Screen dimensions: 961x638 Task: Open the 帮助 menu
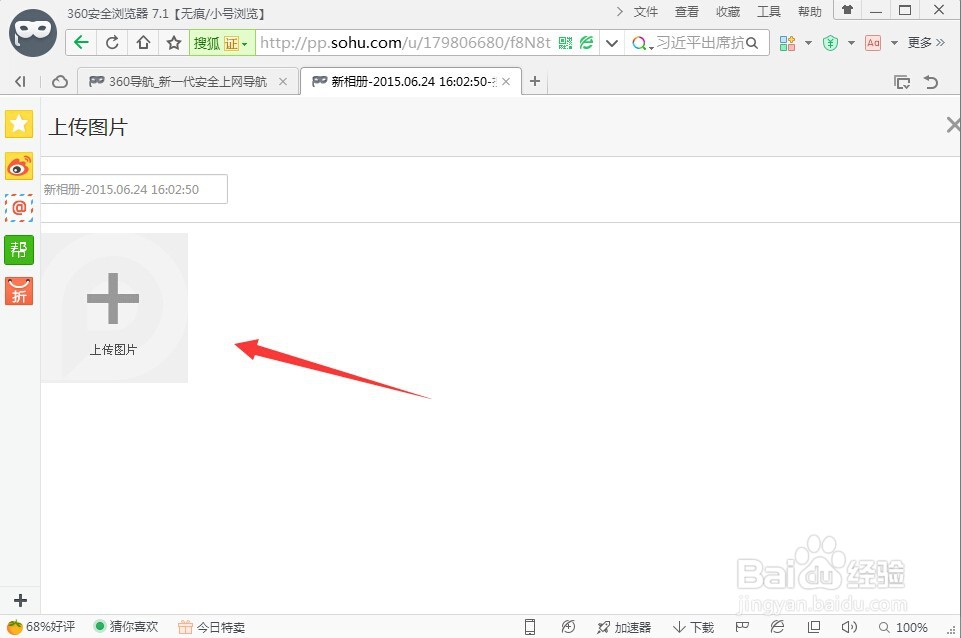click(810, 12)
